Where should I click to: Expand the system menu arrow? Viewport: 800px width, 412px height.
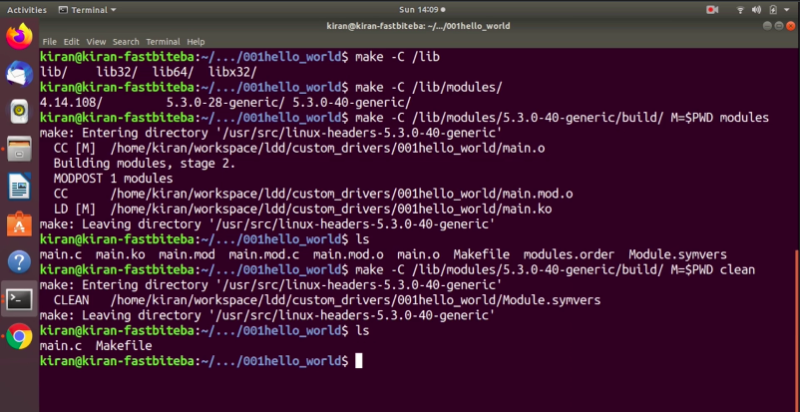click(x=787, y=10)
